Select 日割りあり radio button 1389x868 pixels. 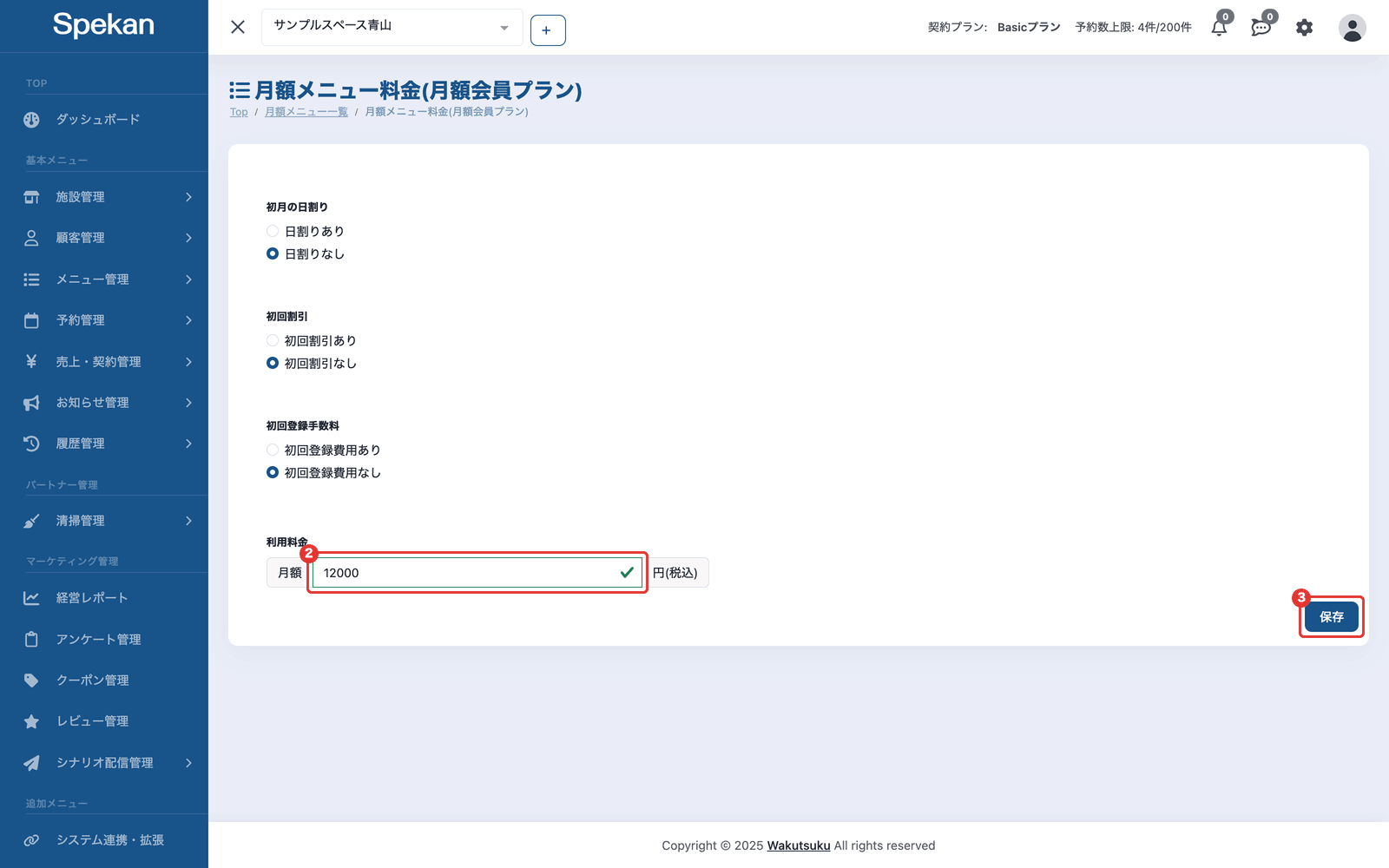[x=273, y=231]
